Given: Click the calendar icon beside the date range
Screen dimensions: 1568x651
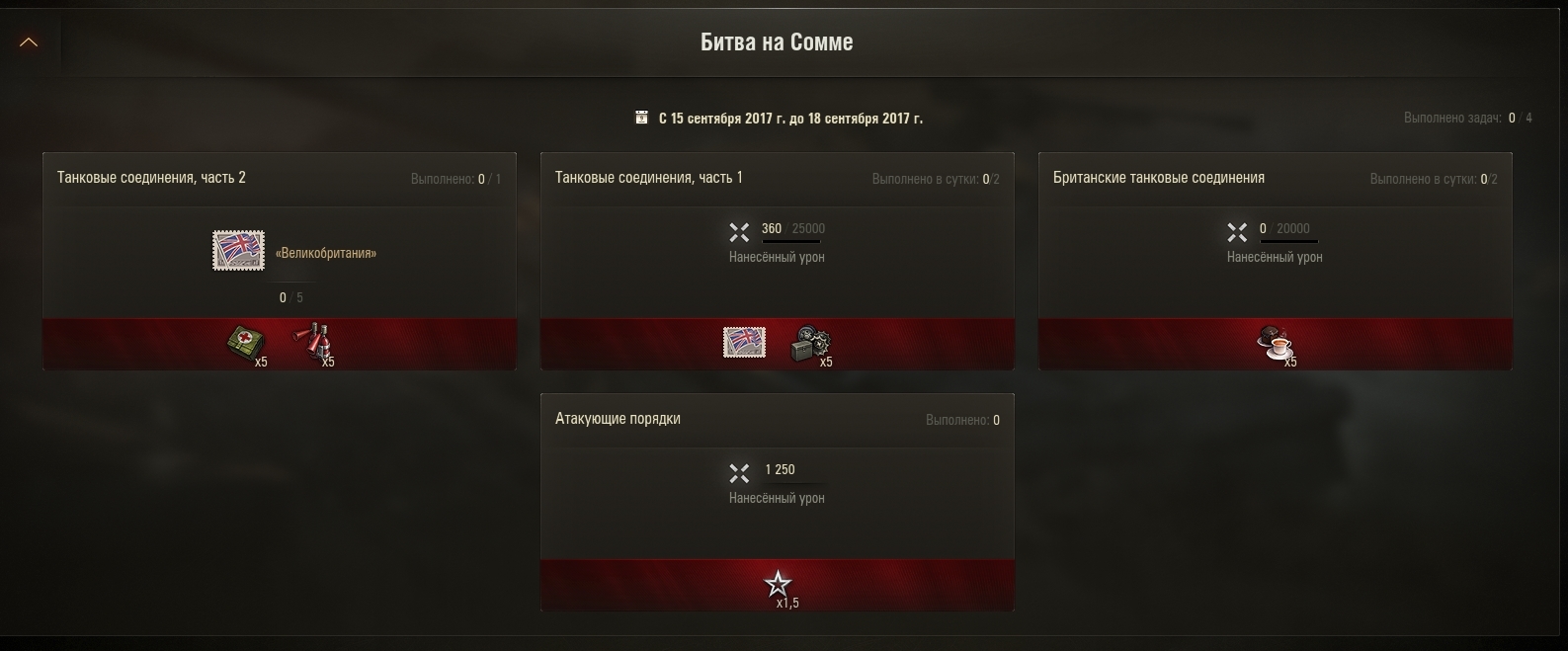Looking at the screenshot, I should 641,118.
